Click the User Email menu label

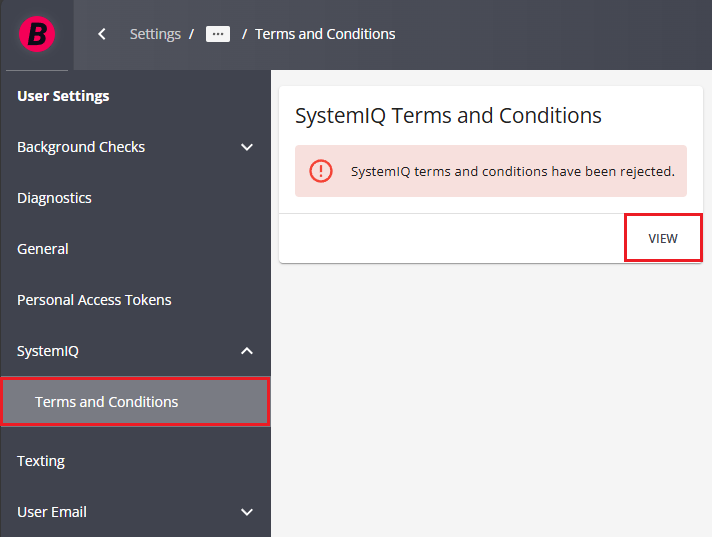click(52, 512)
